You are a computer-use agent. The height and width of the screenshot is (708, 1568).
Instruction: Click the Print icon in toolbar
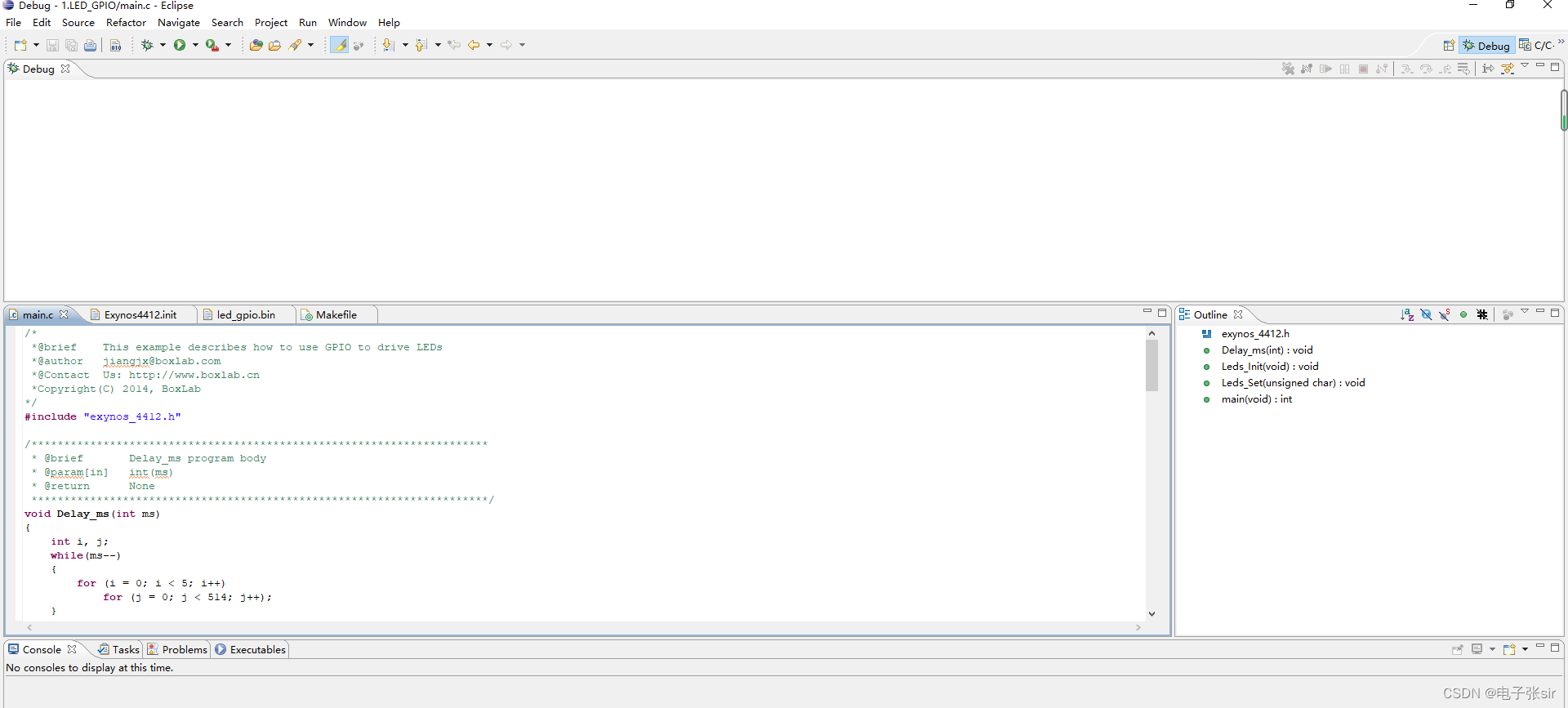pos(90,45)
